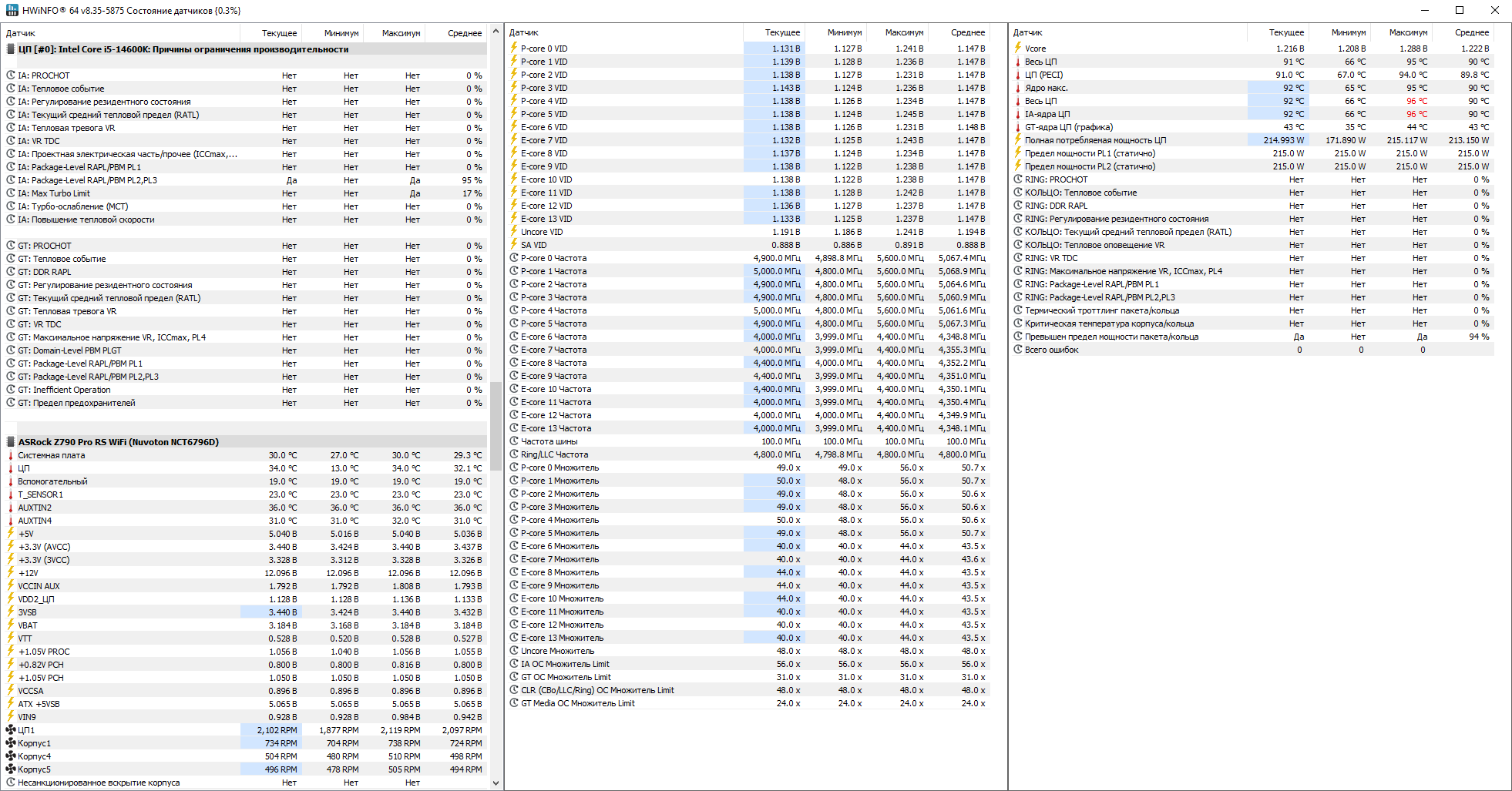Viewport: 1512px width, 791px height.
Task: Click the RING: DDR RAPL row label
Action: click(1057, 206)
